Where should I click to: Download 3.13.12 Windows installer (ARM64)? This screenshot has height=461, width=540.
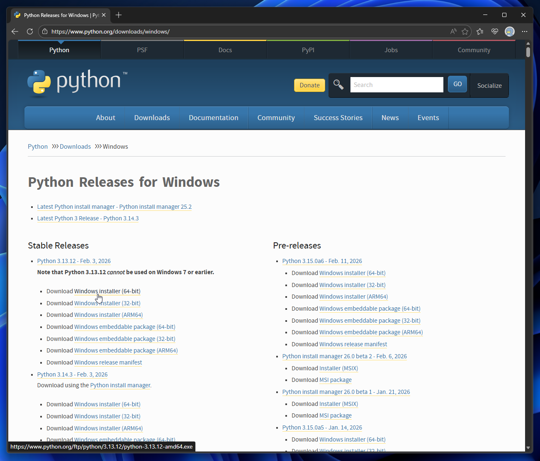click(x=108, y=315)
